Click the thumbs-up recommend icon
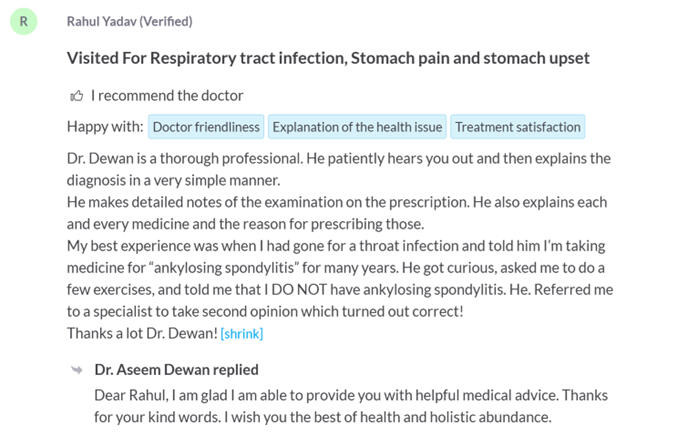Image resolution: width=698 pixels, height=435 pixels. coord(76,96)
